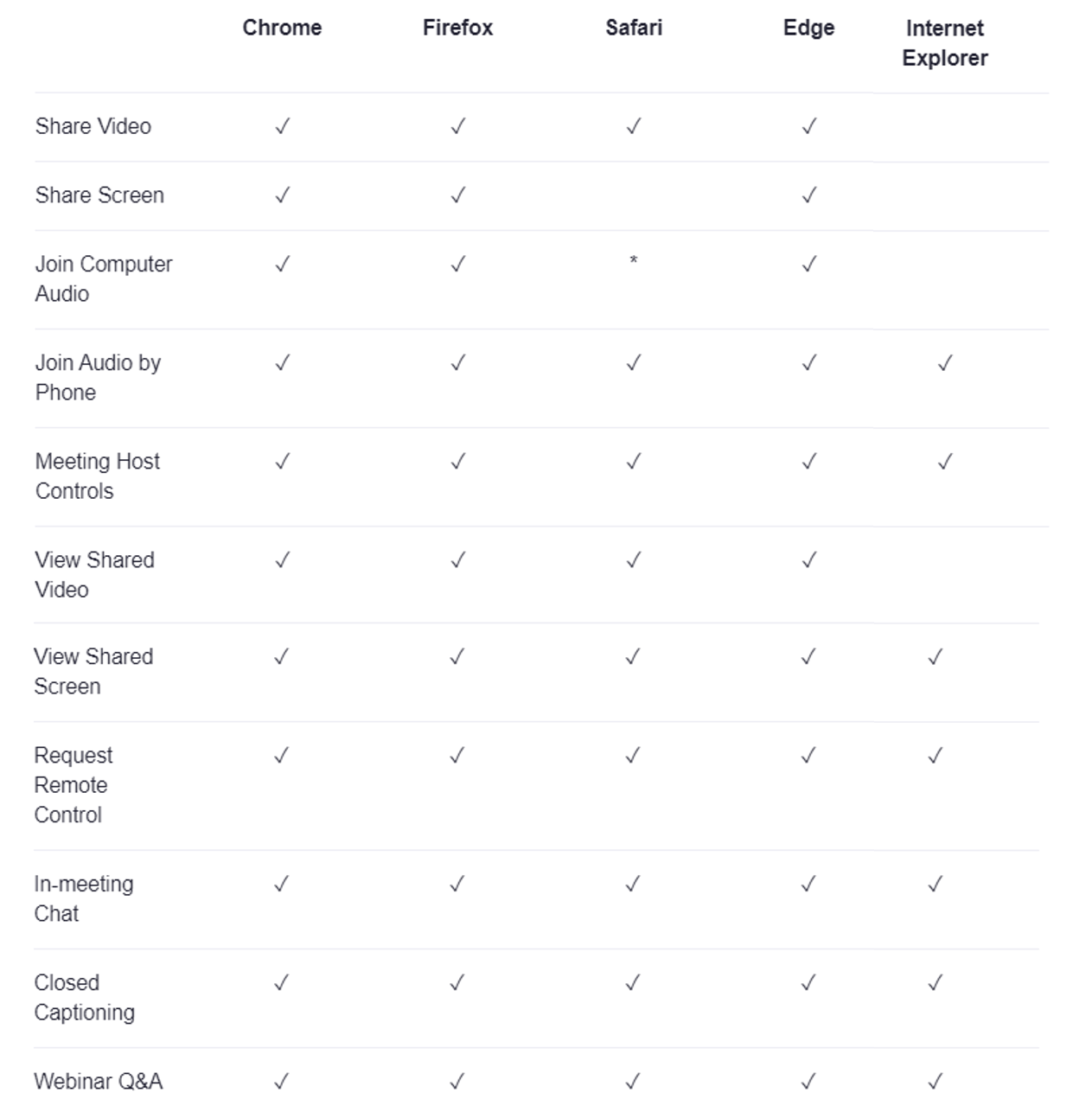Screen dimensions: 1092x1099
Task: Click Safari checkmark for View Shared Video
Action: [x=634, y=560]
